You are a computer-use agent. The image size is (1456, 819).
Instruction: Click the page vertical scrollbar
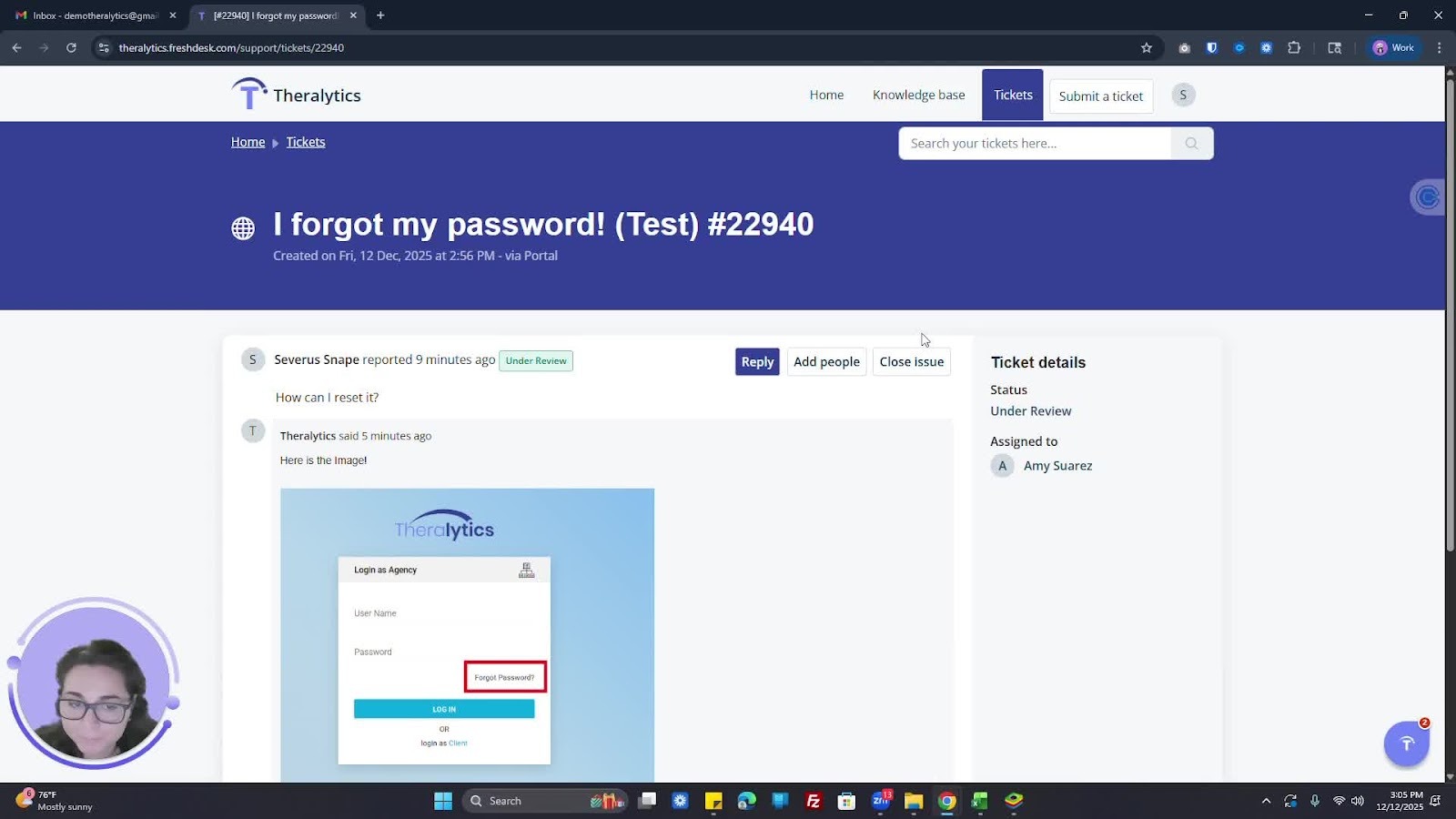tap(1451, 315)
